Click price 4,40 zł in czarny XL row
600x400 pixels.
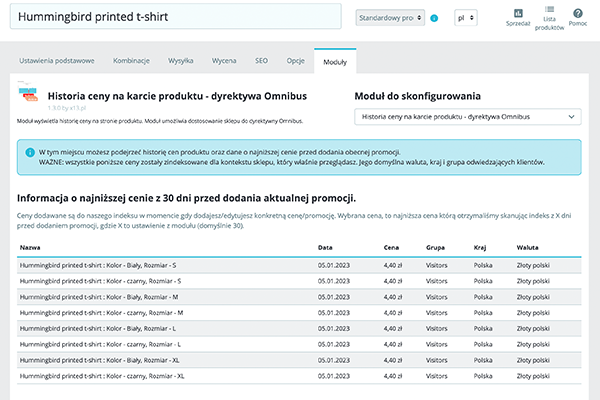pos(393,376)
